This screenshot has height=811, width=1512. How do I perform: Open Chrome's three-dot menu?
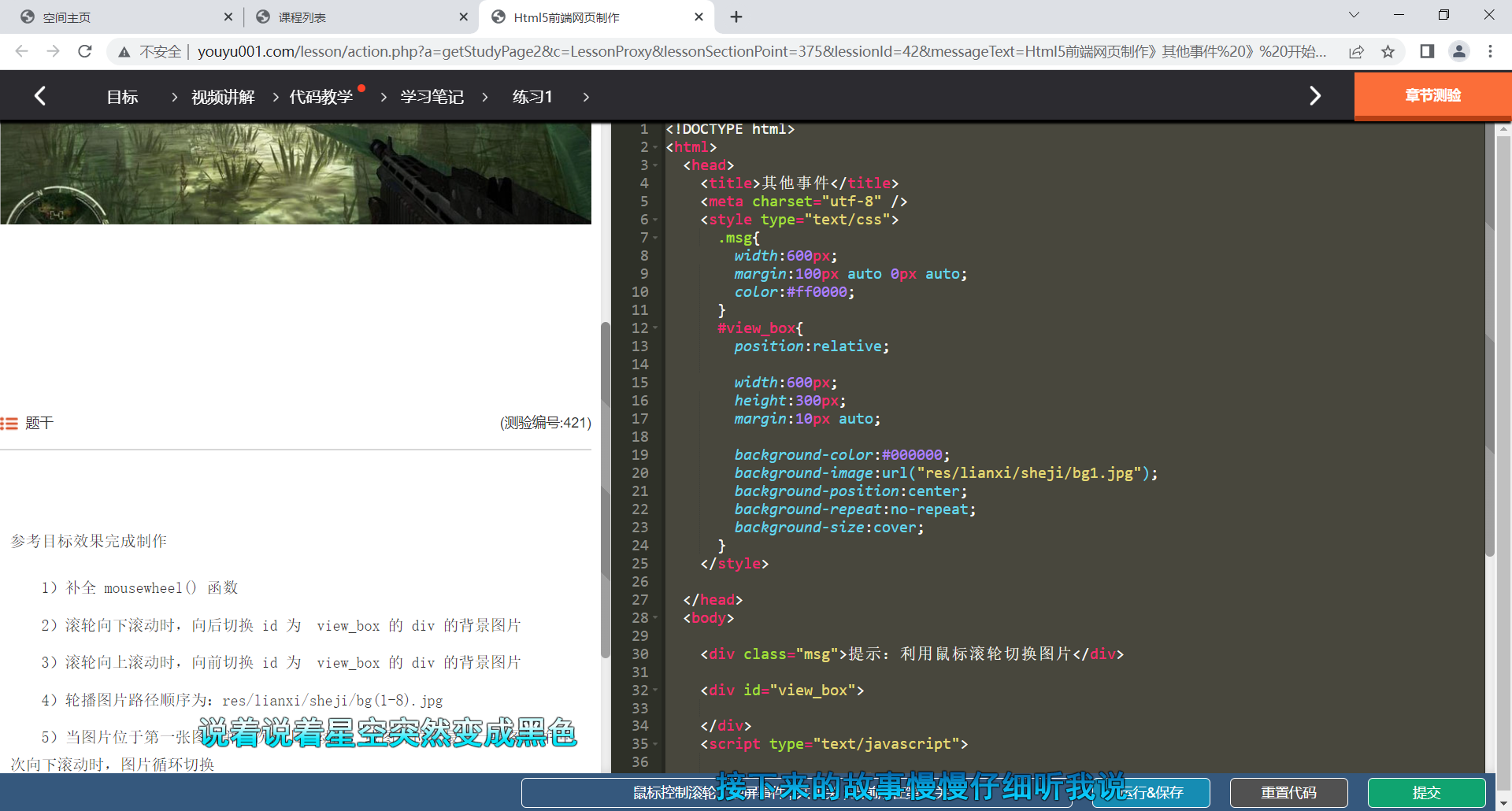coord(1490,51)
